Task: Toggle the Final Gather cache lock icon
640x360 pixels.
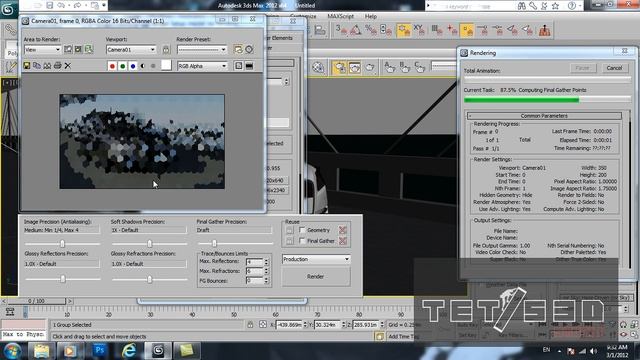Action: 289,241
